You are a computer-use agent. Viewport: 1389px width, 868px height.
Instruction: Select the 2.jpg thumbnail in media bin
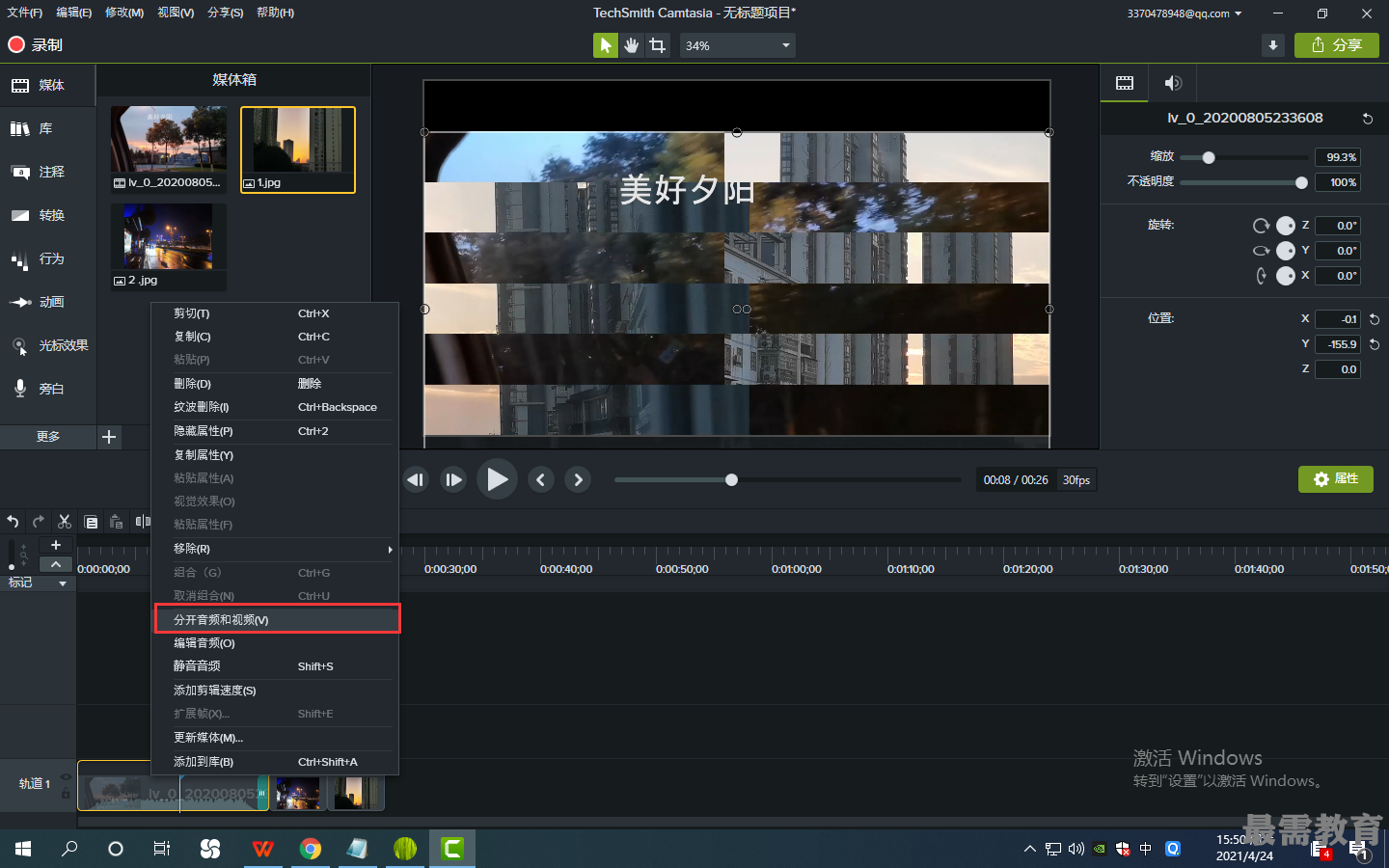point(169,247)
